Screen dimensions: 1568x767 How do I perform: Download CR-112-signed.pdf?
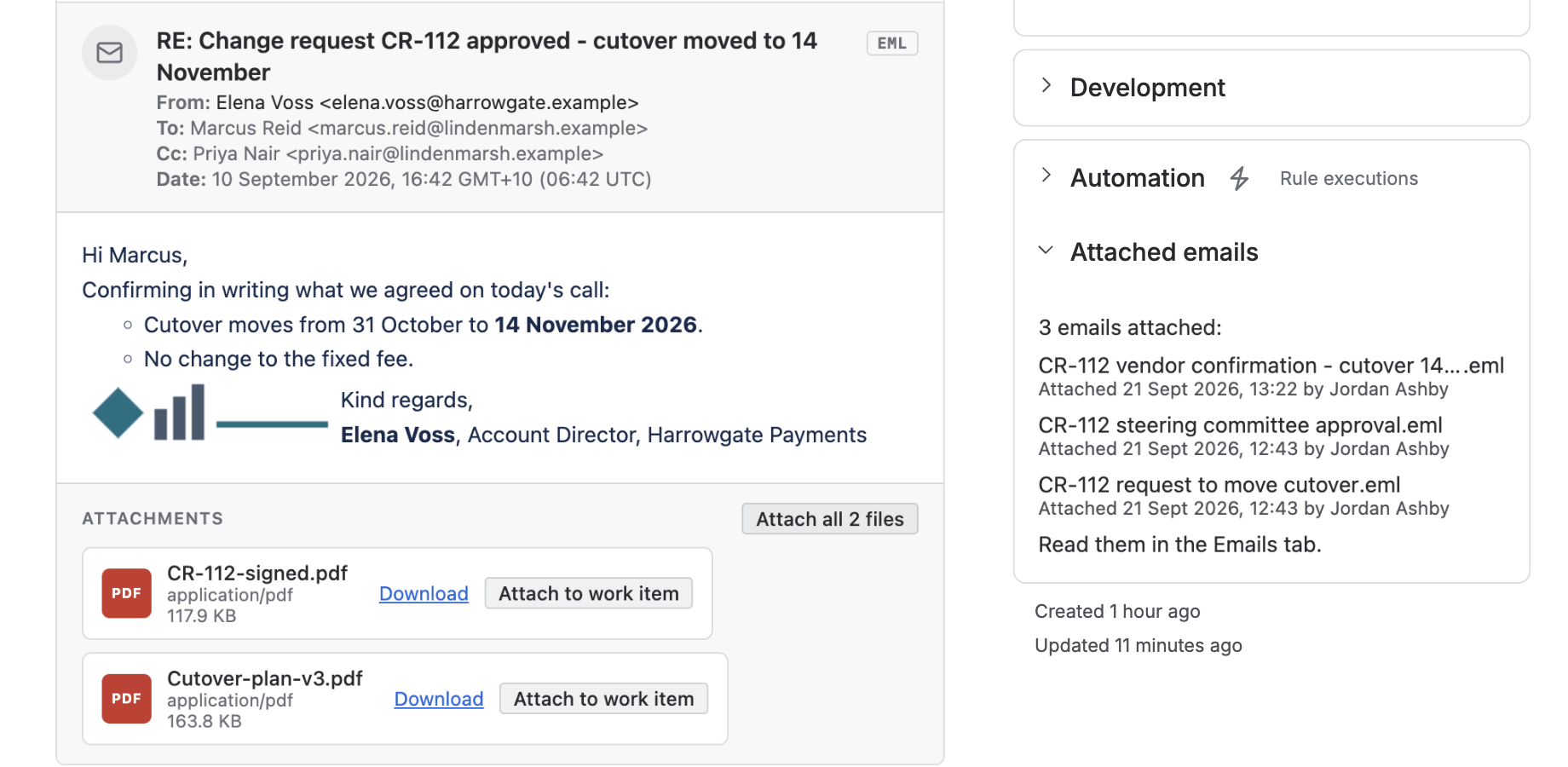(x=424, y=594)
